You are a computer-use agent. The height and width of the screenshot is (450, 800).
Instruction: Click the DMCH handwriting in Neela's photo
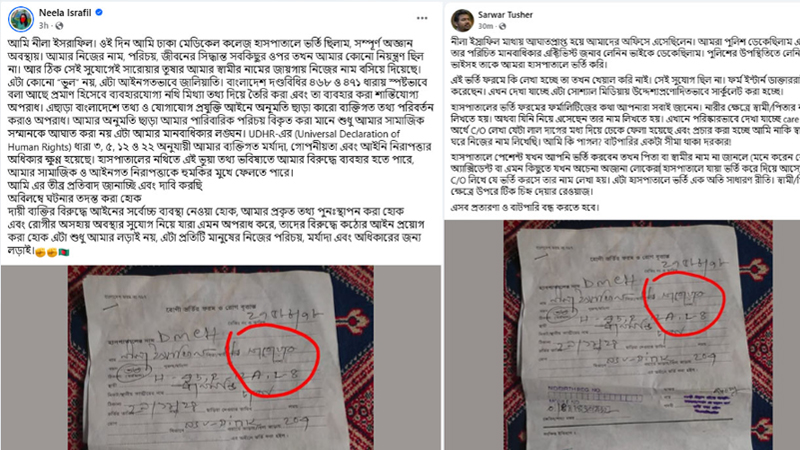point(187,335)
